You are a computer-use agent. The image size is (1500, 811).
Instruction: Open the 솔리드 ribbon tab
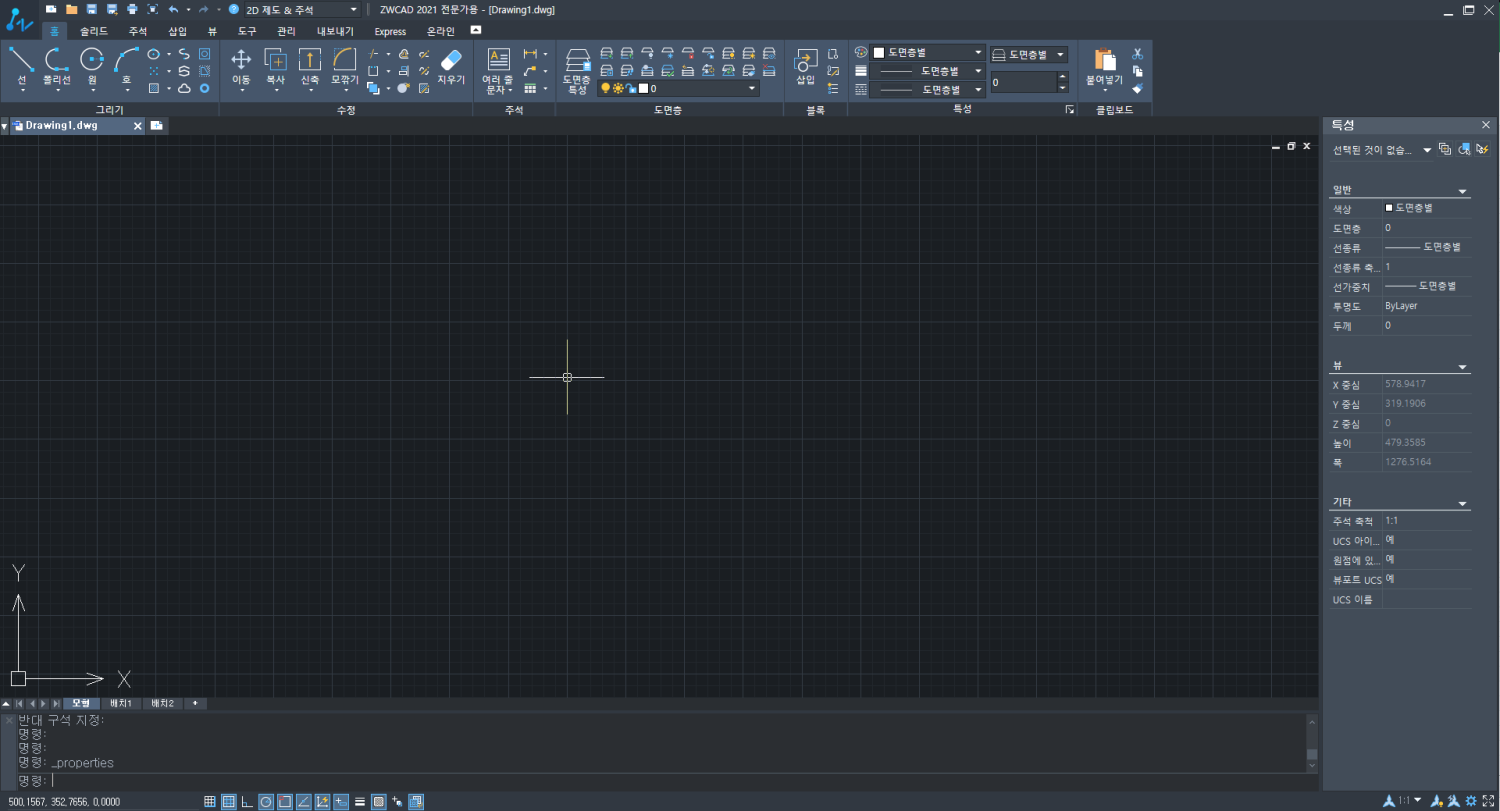pyautogui.click(x=94, y=31)
